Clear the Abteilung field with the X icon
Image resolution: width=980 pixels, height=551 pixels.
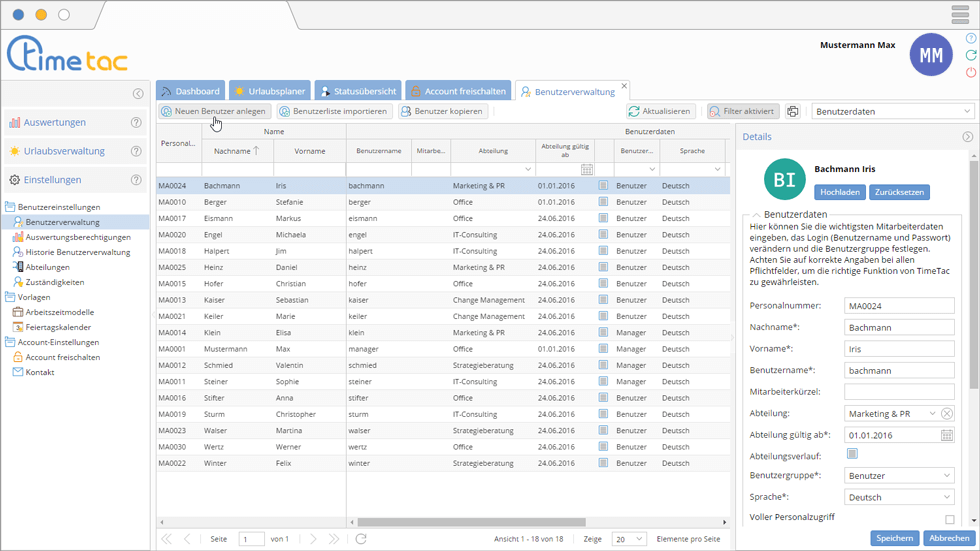click(947, 414)
